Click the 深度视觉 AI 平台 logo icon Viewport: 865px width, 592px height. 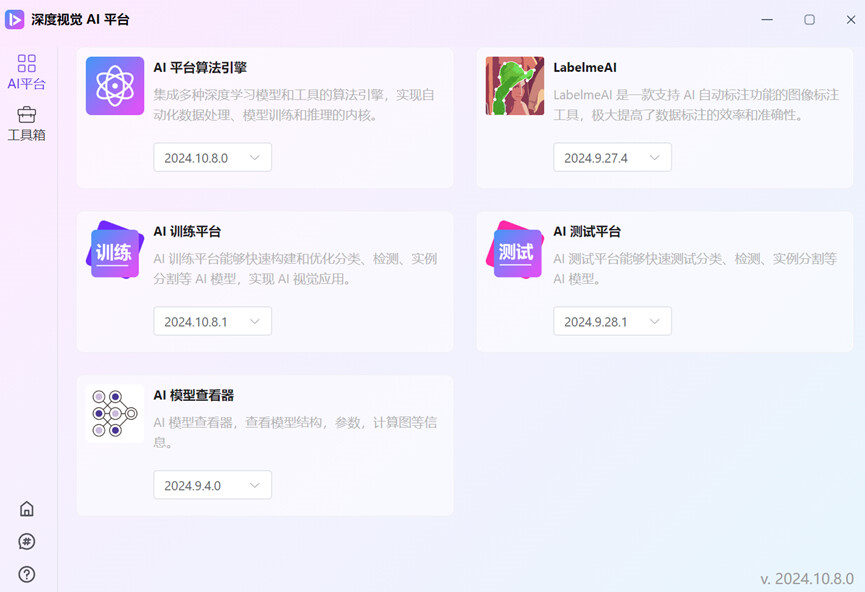[x=14, y=19]
